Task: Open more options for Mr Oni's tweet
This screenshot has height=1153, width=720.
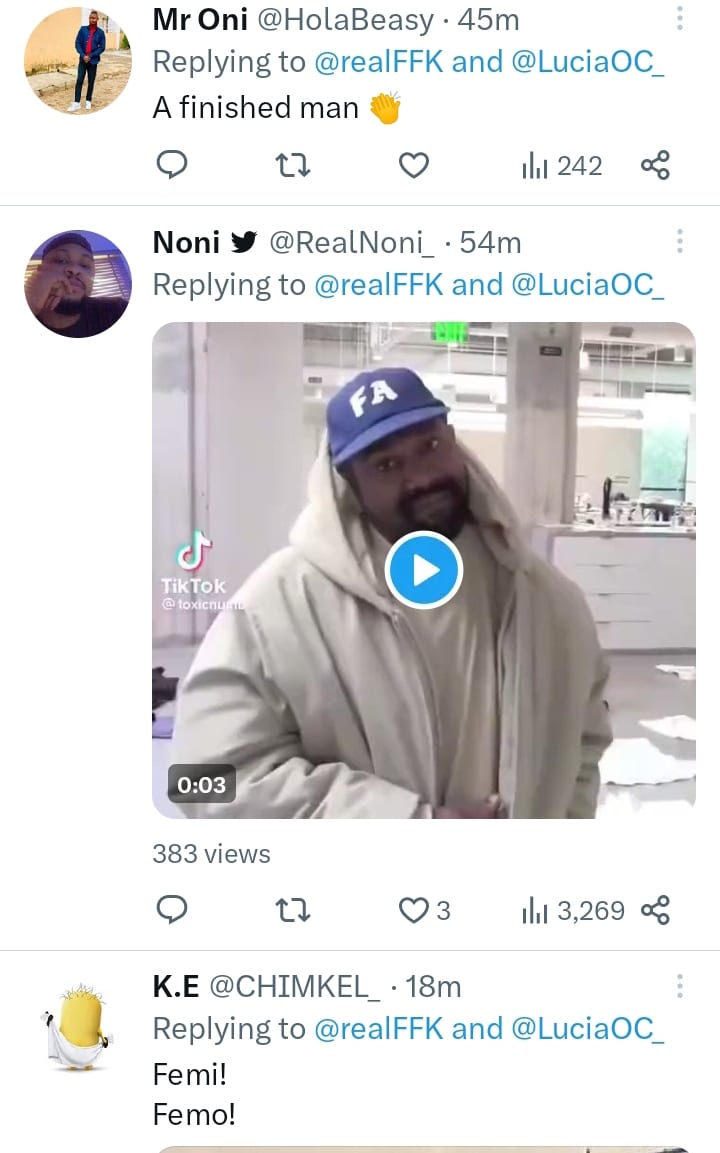Action: click(680, 19)
